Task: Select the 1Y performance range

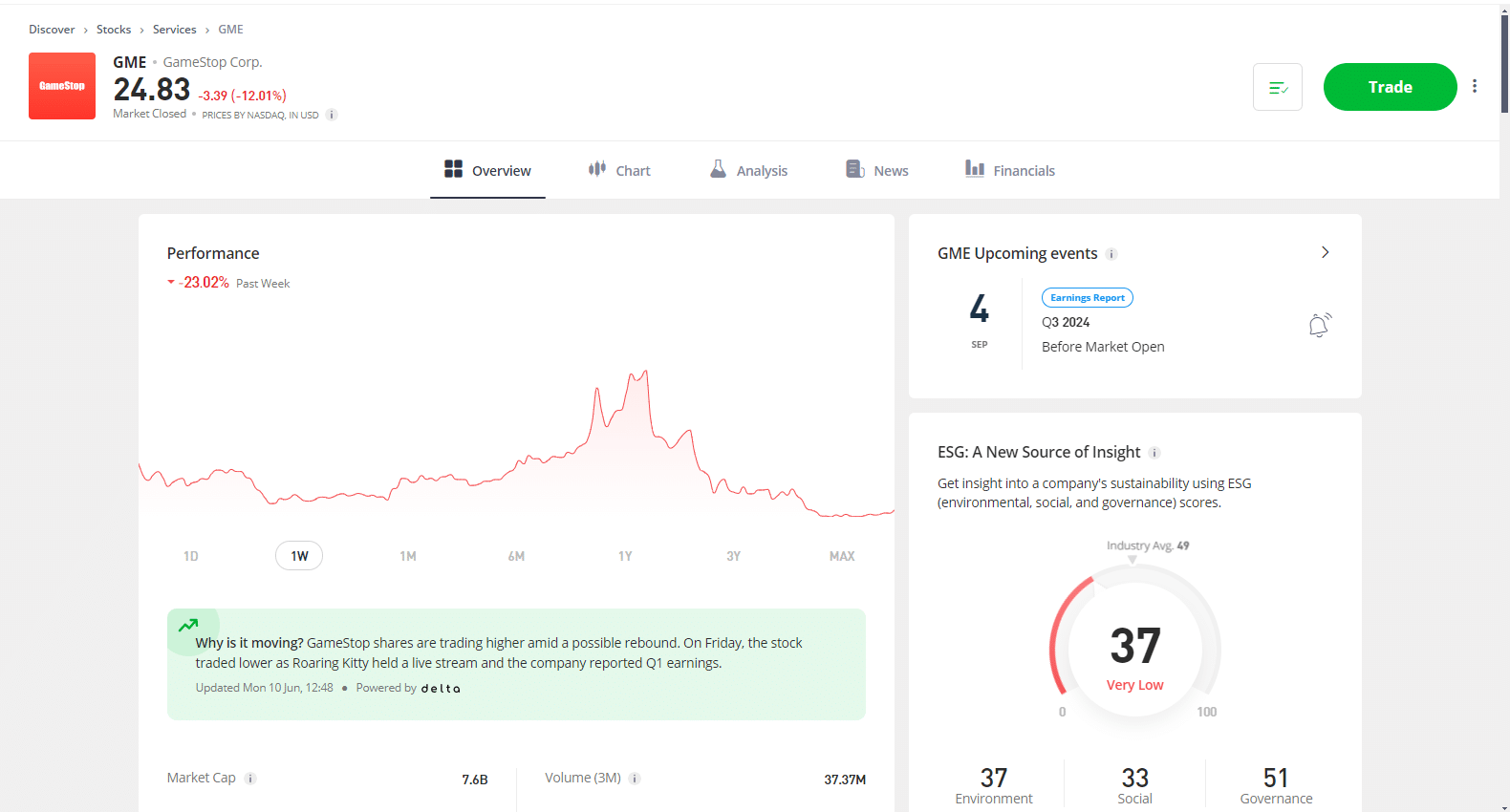Action: click(x=625, y=556)
